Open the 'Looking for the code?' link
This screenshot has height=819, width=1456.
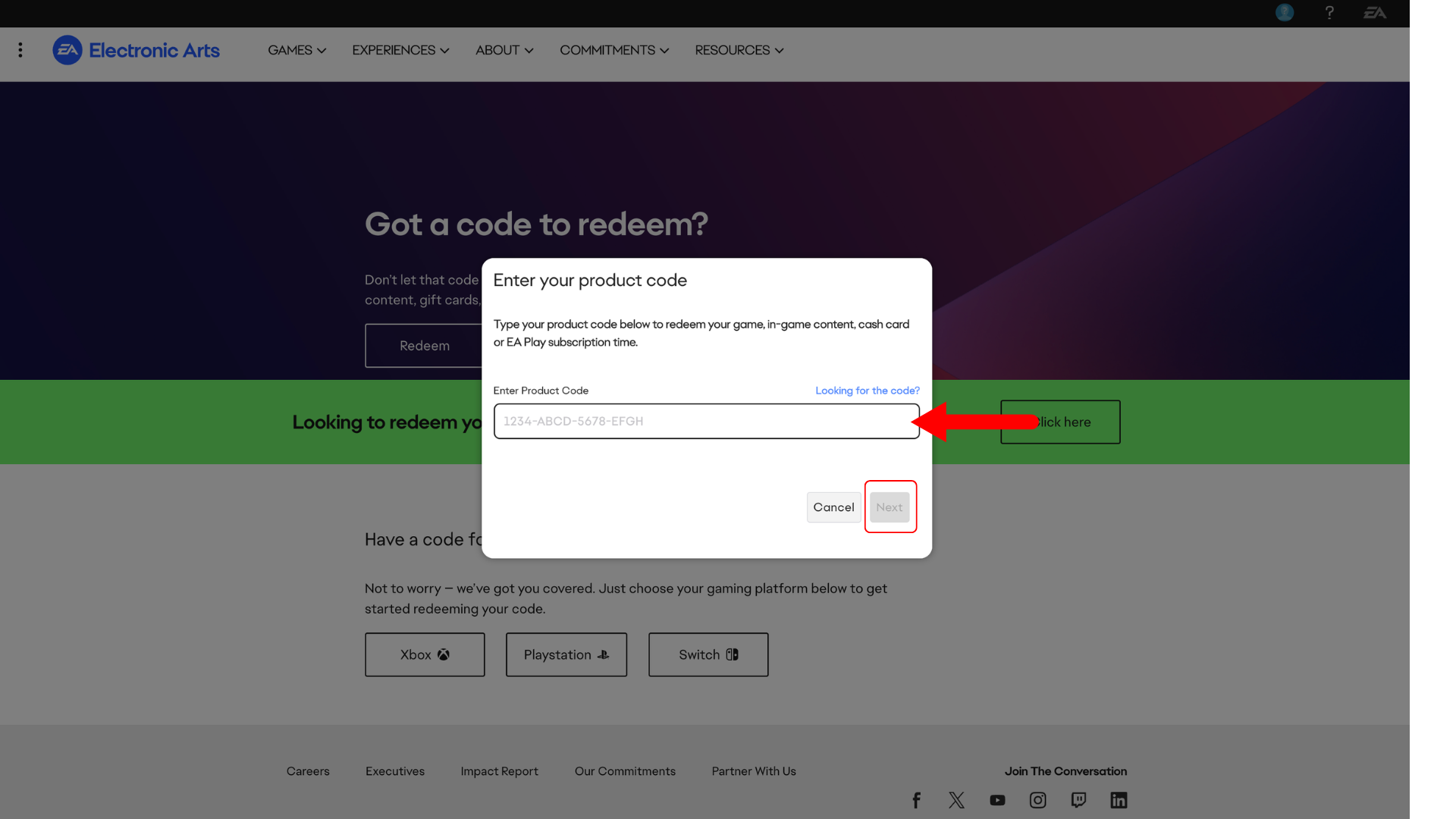click(x=867, y=391)
